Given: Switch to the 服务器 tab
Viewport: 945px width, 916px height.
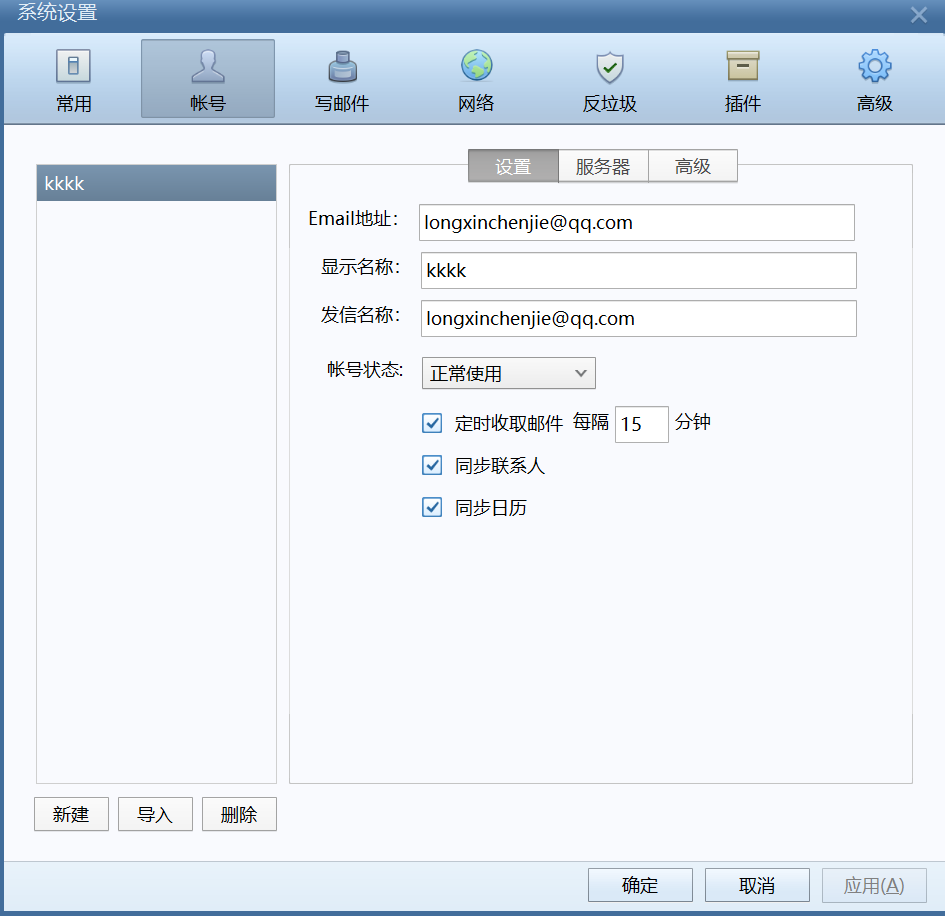Looking at the screenshot, I should pos(603,166).
